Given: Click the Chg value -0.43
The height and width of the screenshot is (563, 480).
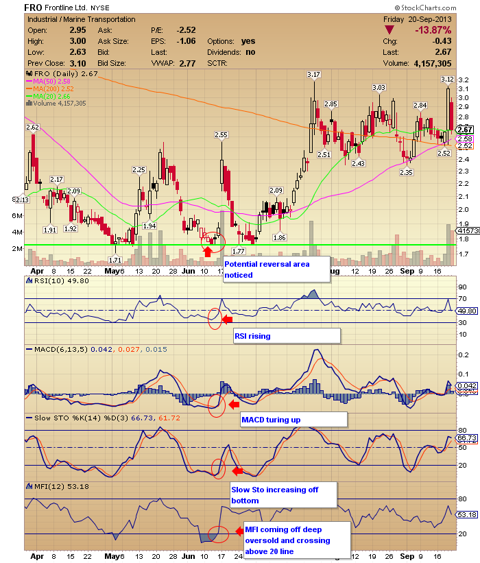Looking at the screenshot, I should [442, 41].
